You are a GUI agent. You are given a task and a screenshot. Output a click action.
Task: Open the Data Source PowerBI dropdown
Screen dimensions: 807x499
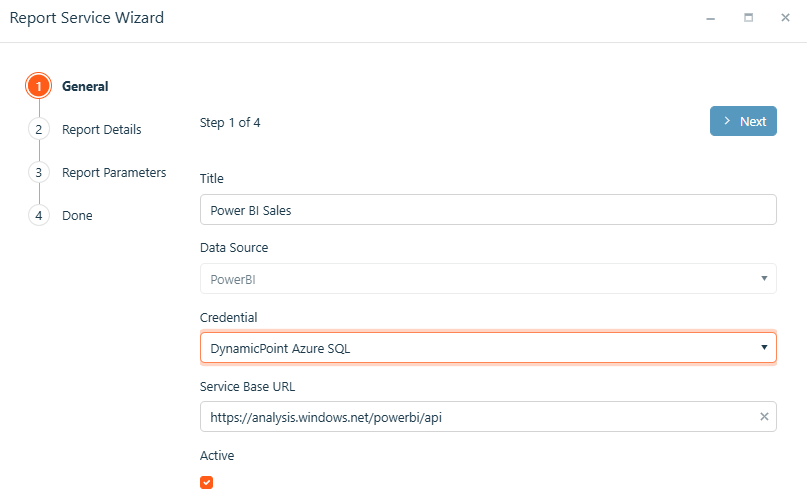pos(764,279)
